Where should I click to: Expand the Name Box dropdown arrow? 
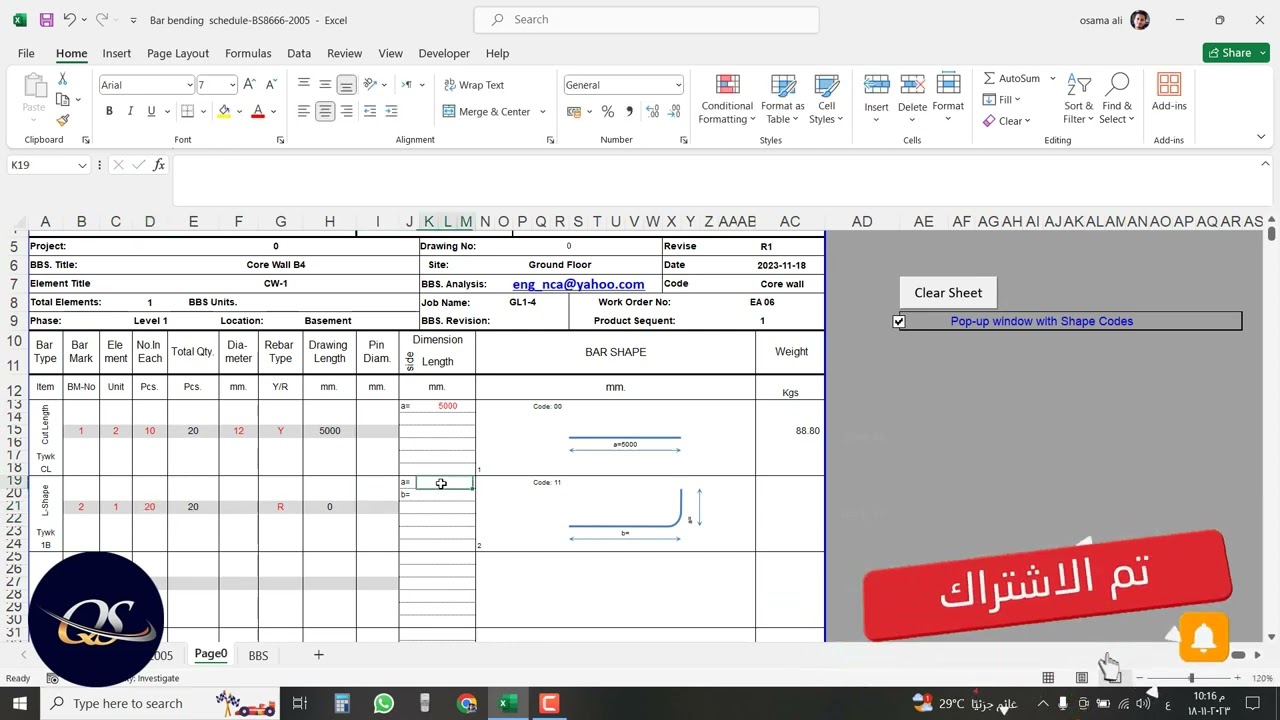point(82,165)
